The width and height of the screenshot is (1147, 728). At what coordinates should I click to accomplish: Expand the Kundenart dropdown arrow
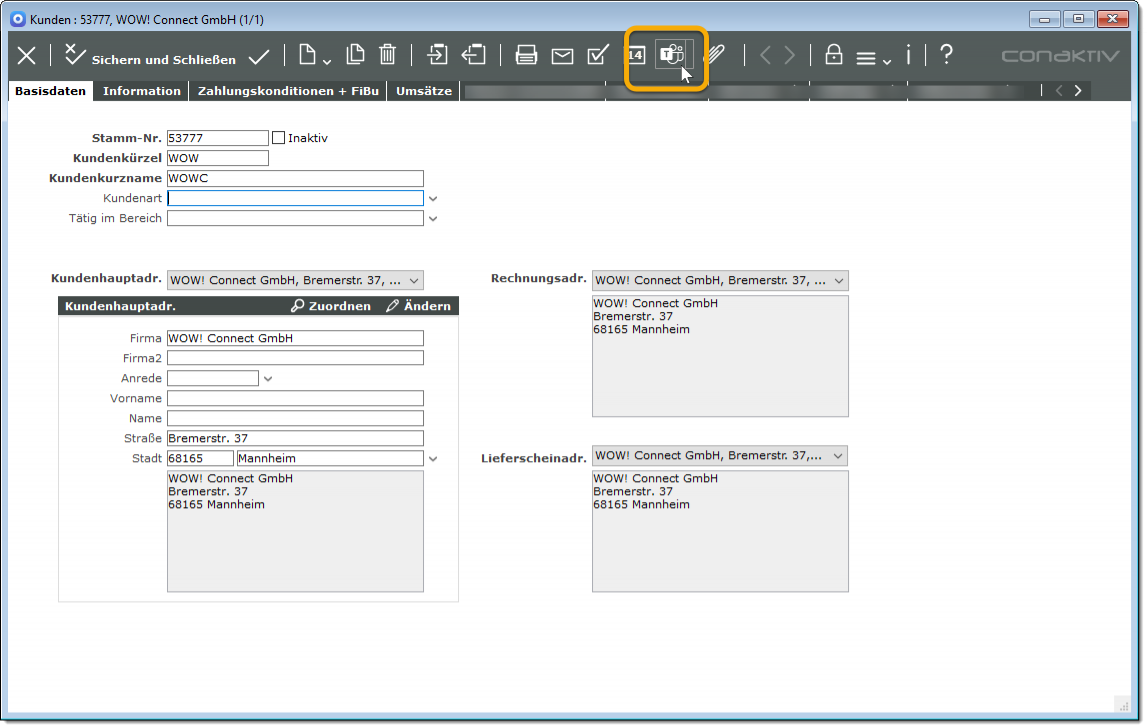[433, 199]
